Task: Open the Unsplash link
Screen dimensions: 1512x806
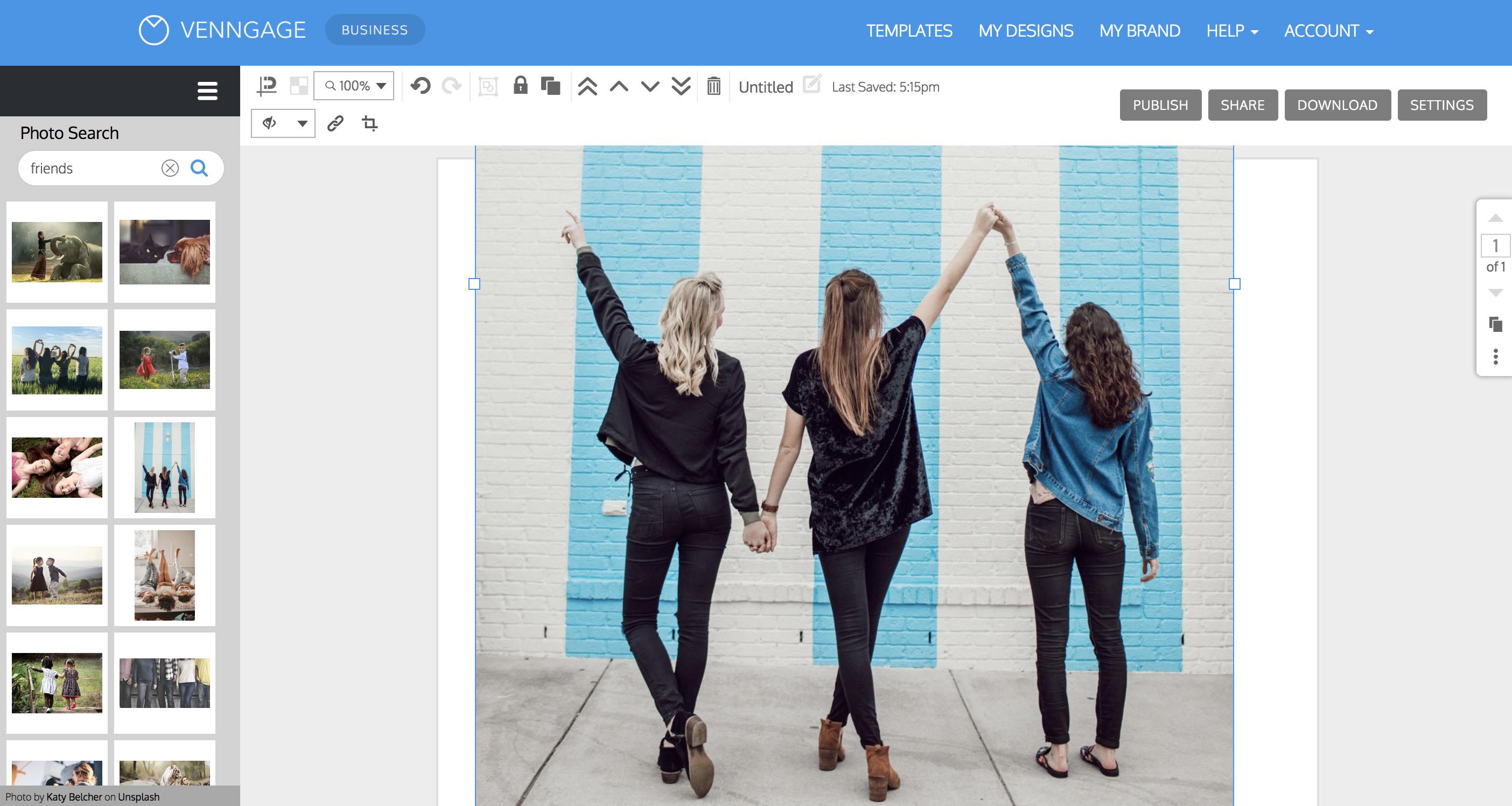Action: (138, 797)
